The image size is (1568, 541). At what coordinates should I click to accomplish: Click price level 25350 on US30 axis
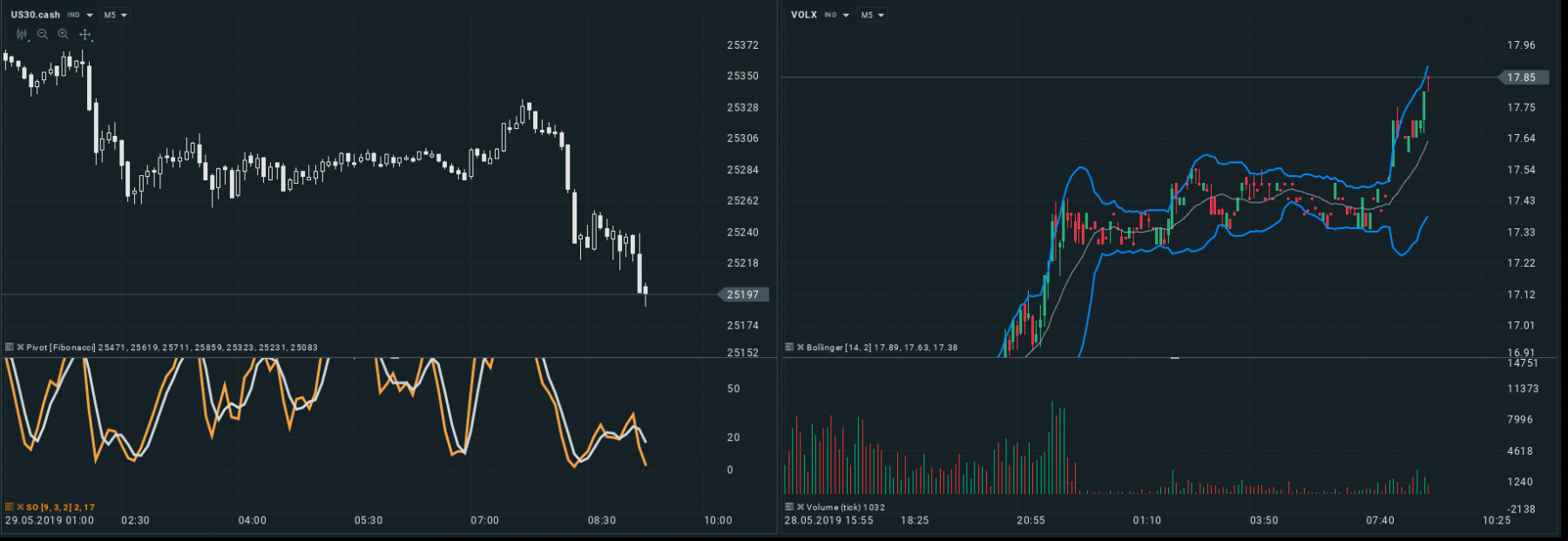tap(743, 76)
